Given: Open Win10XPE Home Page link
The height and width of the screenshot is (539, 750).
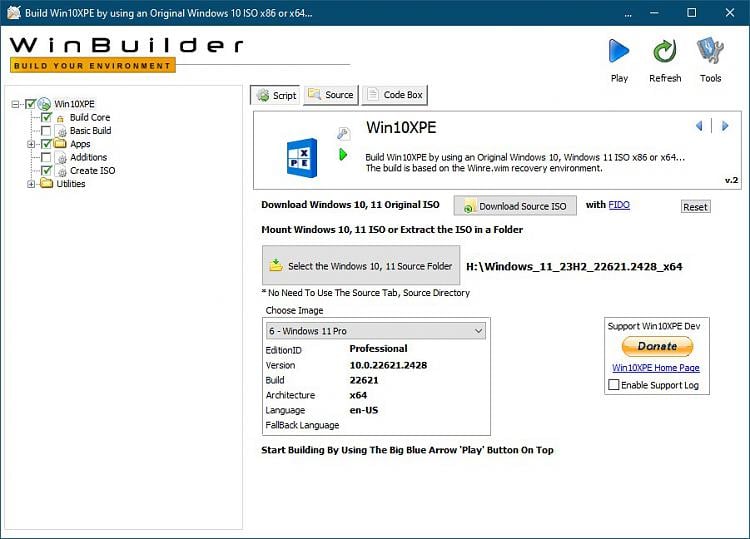Looking at the screenshot, I should (656, 367).
